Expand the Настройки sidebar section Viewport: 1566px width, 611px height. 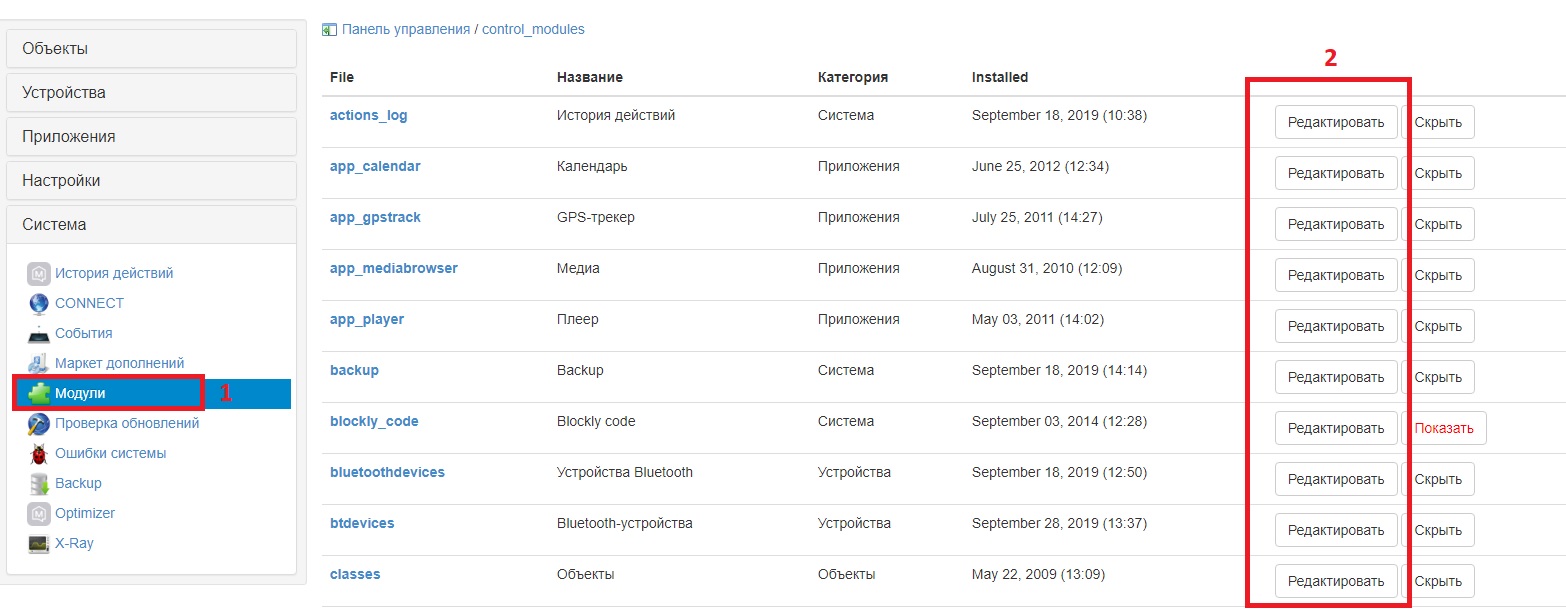(x=151, y=180)
